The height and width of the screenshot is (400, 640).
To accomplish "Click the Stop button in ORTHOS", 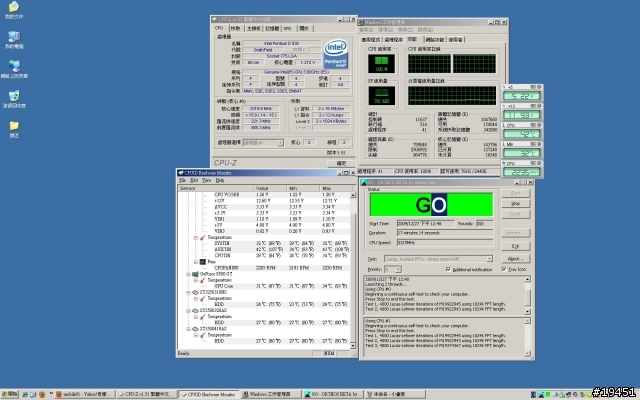I will point(516,203).
